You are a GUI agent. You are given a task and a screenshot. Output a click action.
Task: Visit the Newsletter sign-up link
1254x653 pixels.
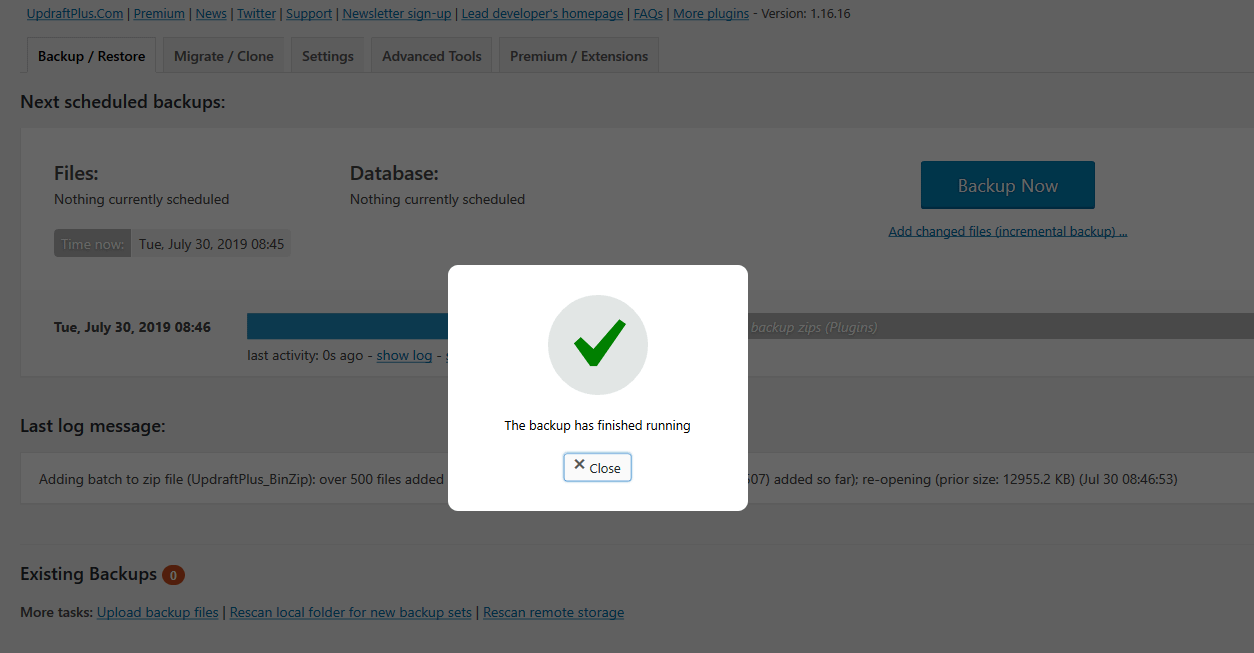(x=397, y=14)
